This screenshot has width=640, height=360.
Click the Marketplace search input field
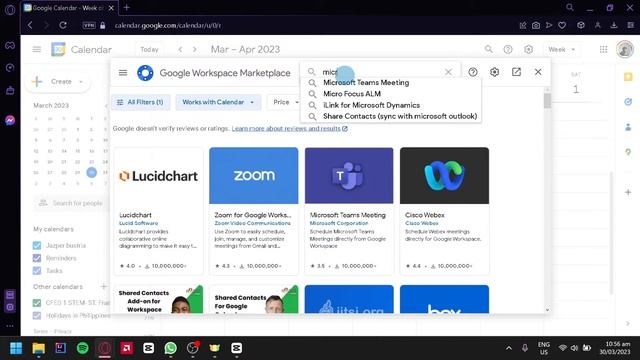click(380, 72)
